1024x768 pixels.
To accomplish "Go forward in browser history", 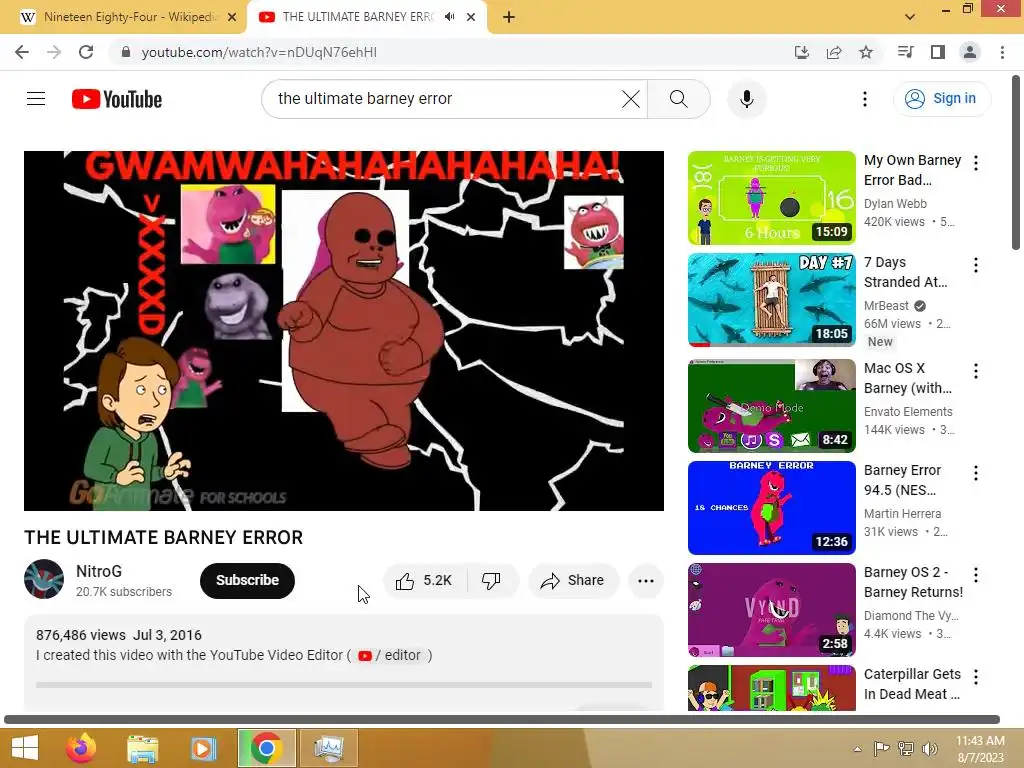I will pyautogui.click(x=54, y=52).
